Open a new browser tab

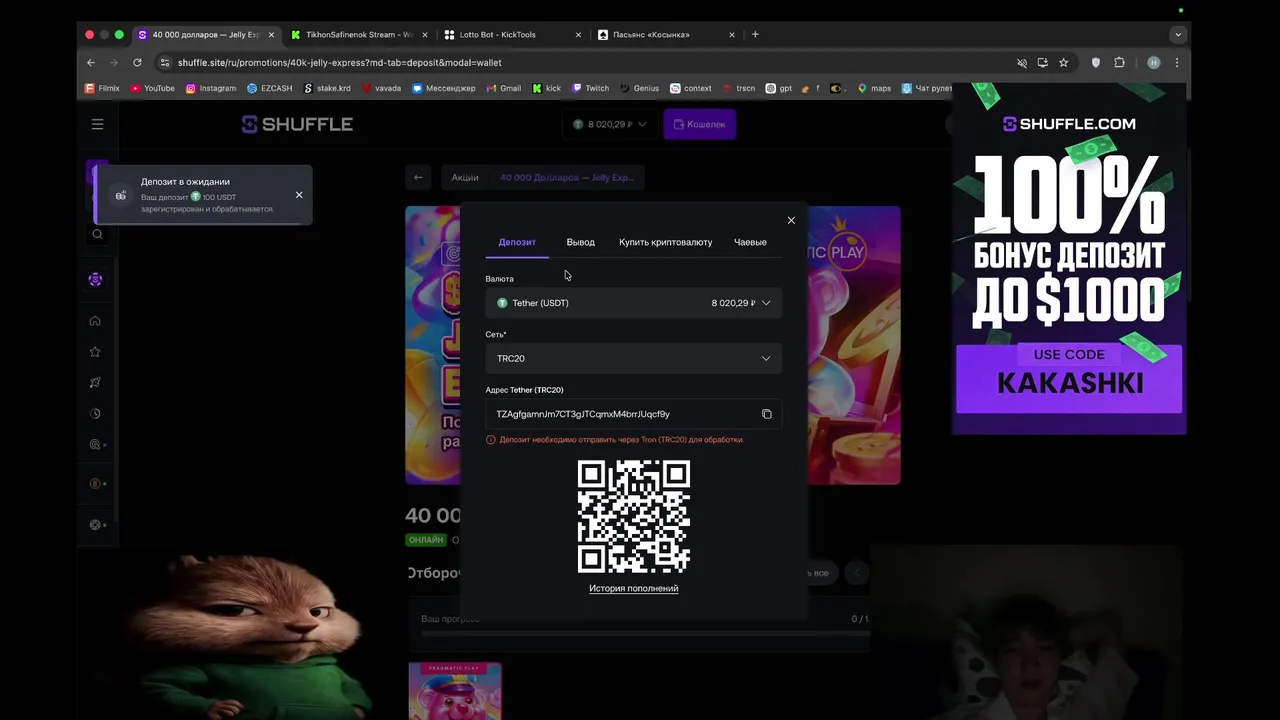coord(755,34)
